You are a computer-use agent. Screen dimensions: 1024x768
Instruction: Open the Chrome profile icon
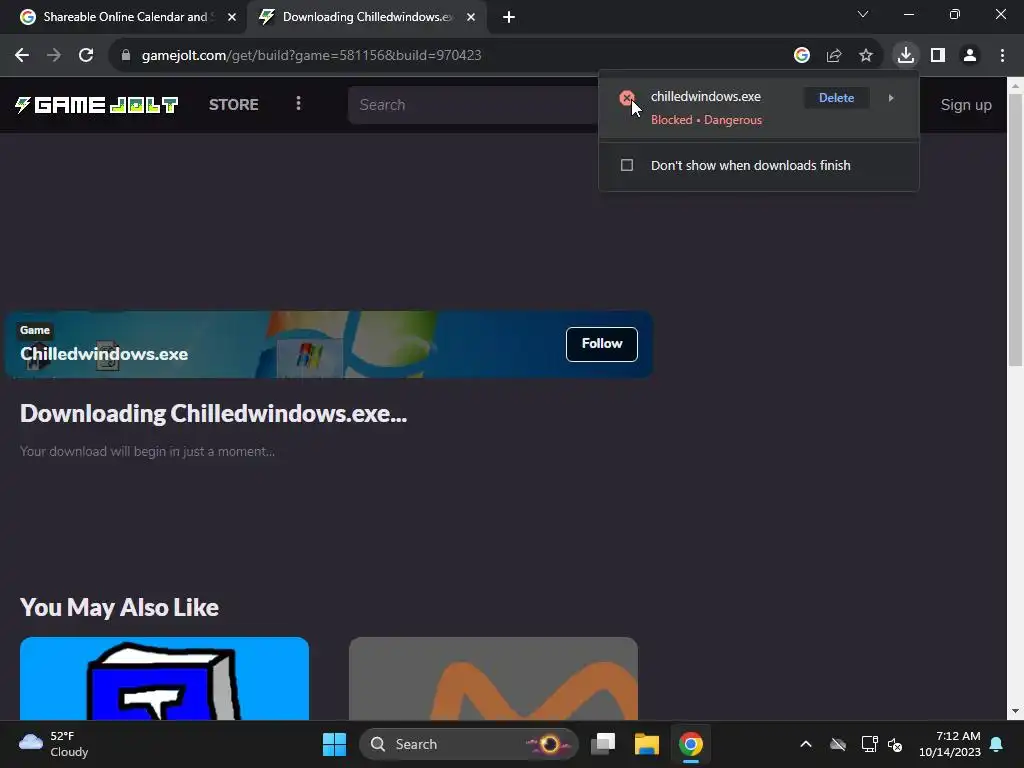pyautogui.click(x=970, y=56)
